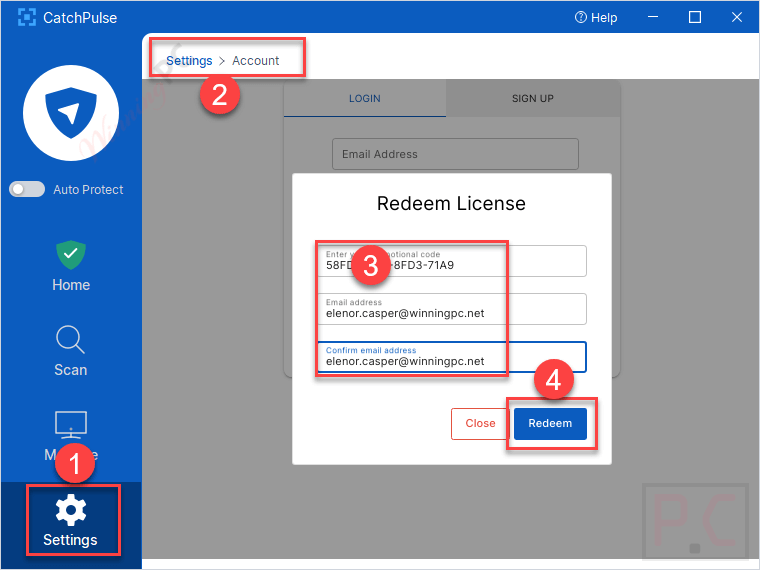Toggle the Auto Protect switch
The height and width of the screenshot is (570, 760).
pos(27,189)
